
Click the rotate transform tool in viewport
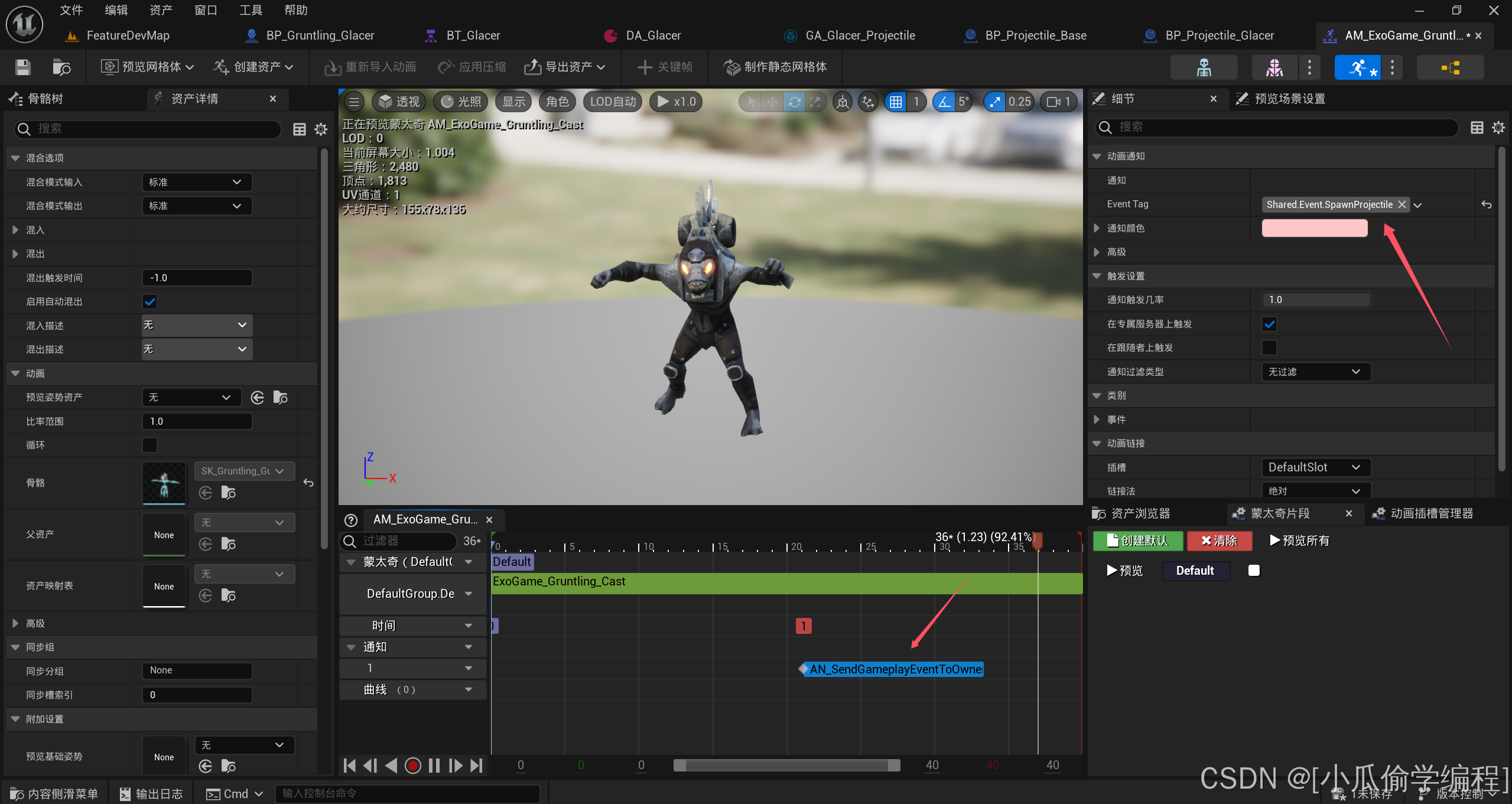(794, 102)
